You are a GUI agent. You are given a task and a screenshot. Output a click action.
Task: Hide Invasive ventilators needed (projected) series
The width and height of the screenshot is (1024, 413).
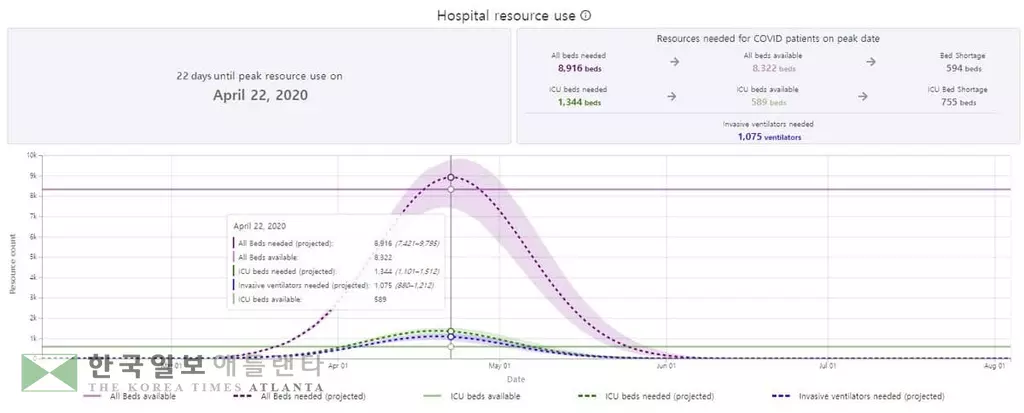[x=860, y=397]
